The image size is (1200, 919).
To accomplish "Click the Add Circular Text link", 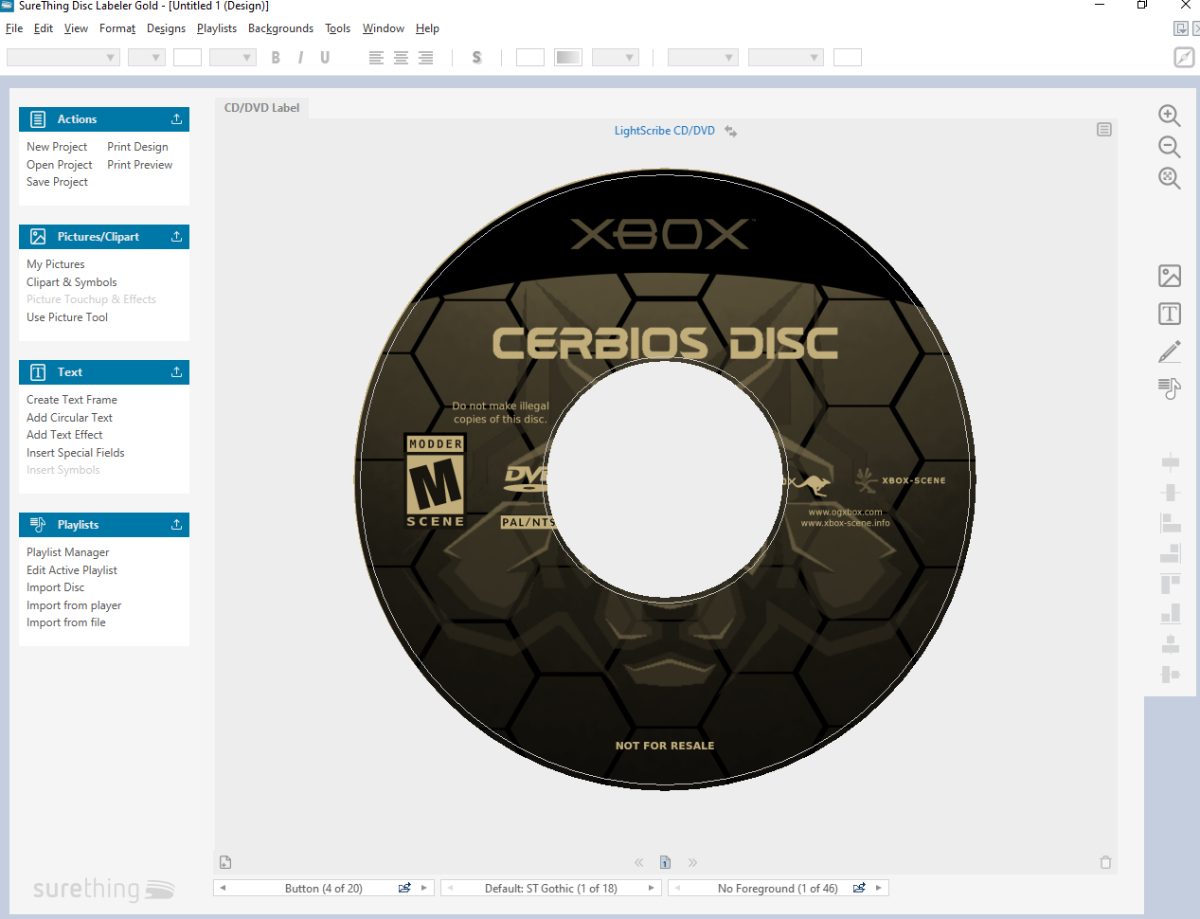I will (x=70, y=418).
